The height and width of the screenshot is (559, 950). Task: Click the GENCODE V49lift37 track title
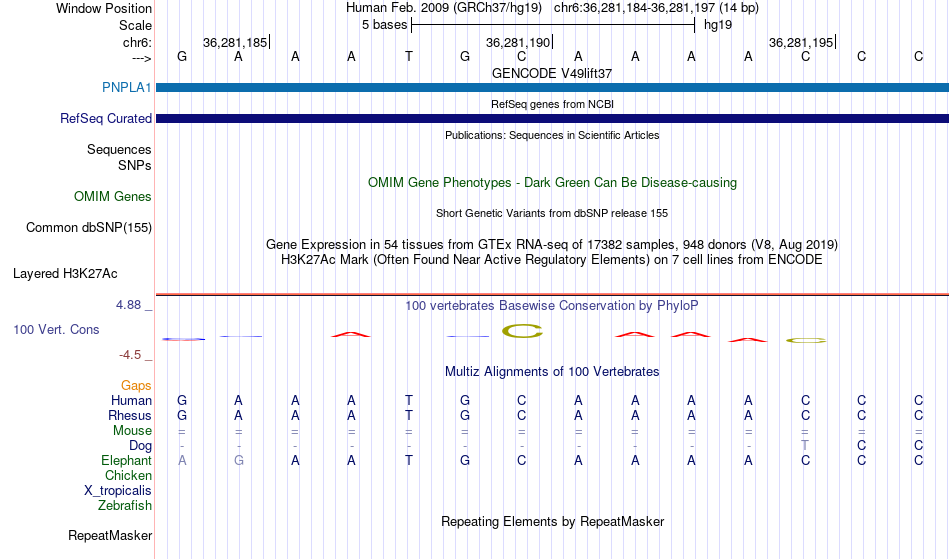point(552,73)
